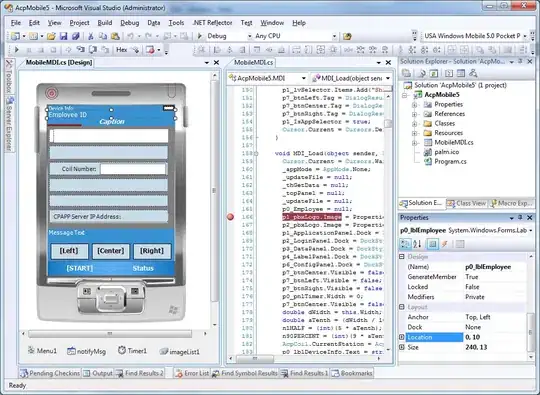Screen dimensions: 540x395
Task: Expand the Location property node
Action: pos(402,337)
